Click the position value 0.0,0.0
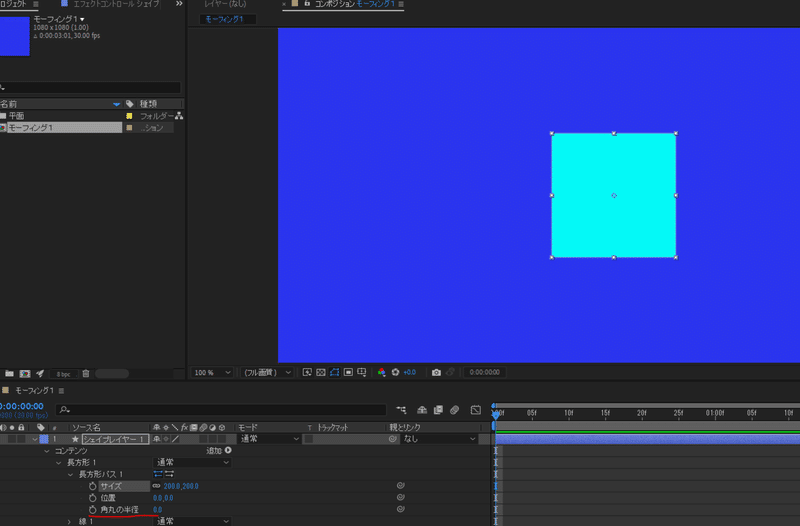Image resolution: width=800 pixels, height=526 pixels. (163, 498)
